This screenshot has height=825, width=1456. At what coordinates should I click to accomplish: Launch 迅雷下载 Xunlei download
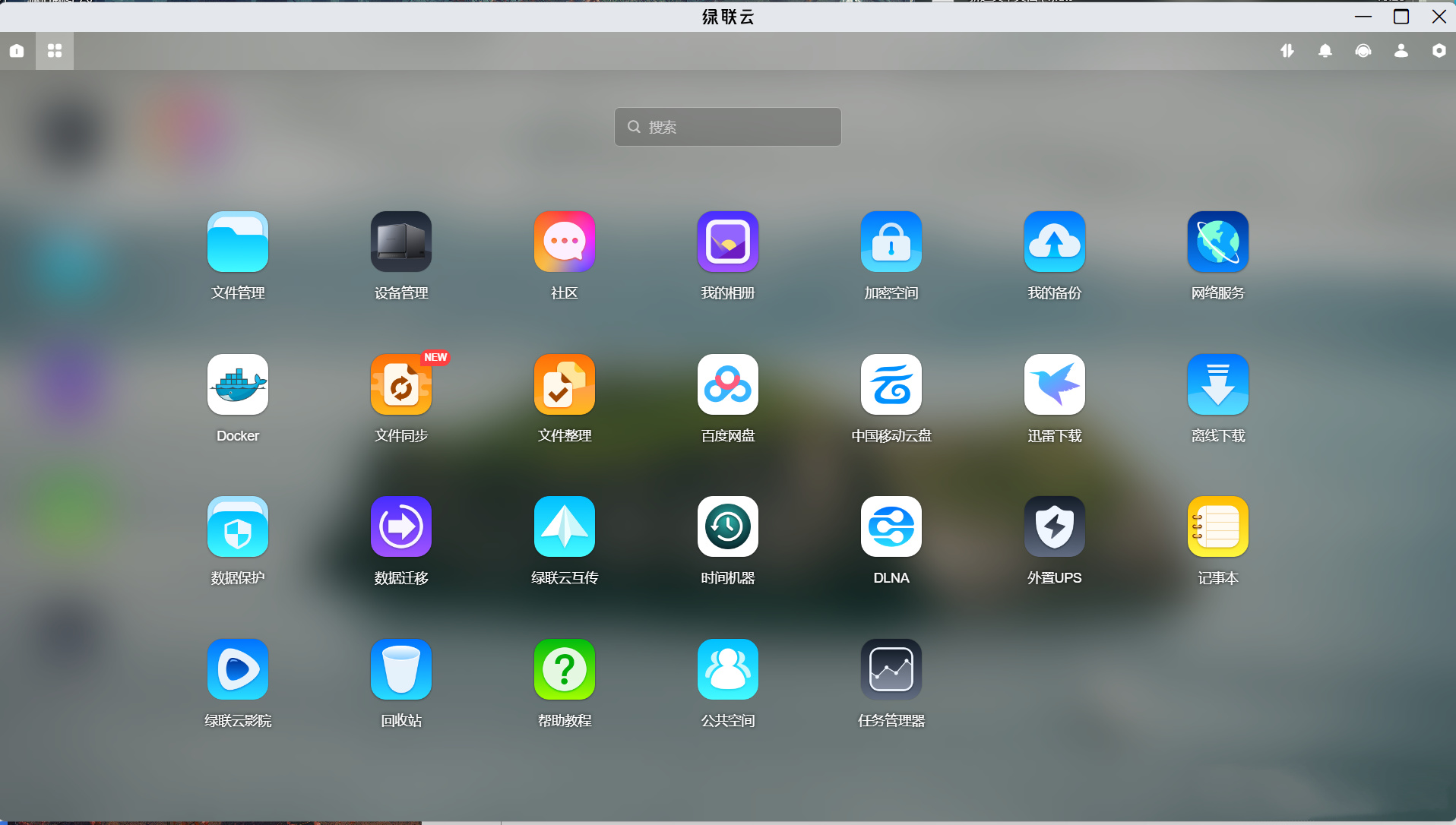point(1055,384)
